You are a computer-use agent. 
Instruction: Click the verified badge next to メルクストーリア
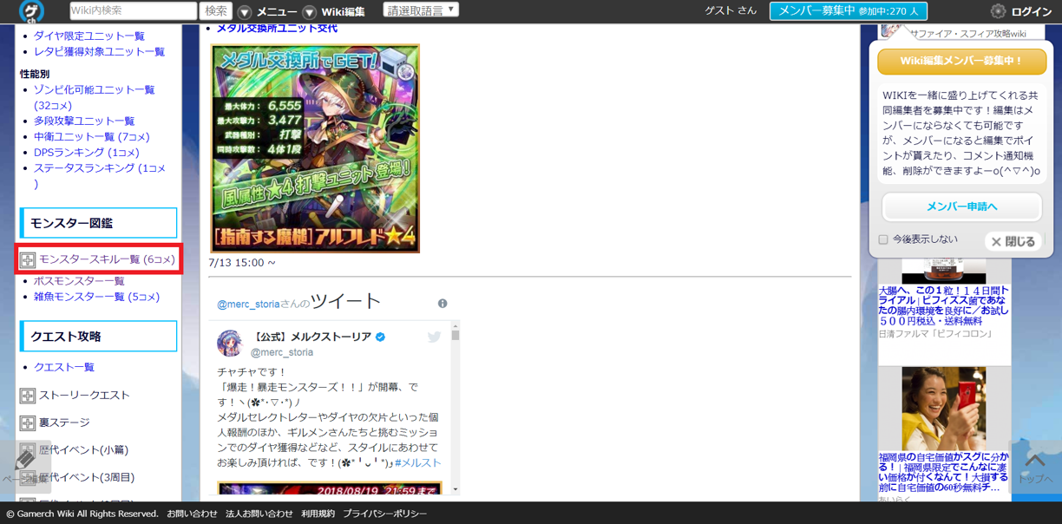pyautogui.click(x=381, y=337)
